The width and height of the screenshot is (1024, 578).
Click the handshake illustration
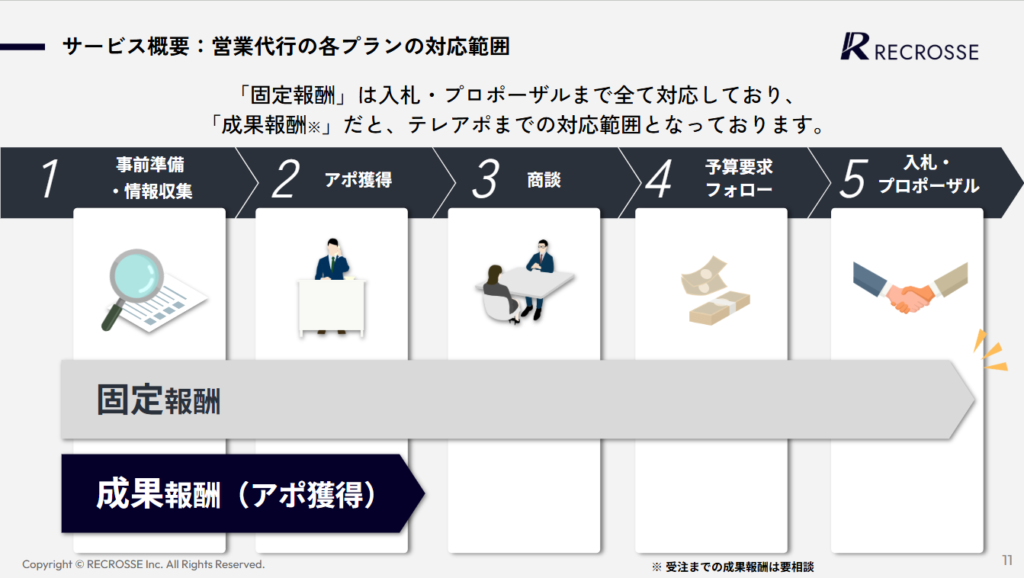coord(910,287)
